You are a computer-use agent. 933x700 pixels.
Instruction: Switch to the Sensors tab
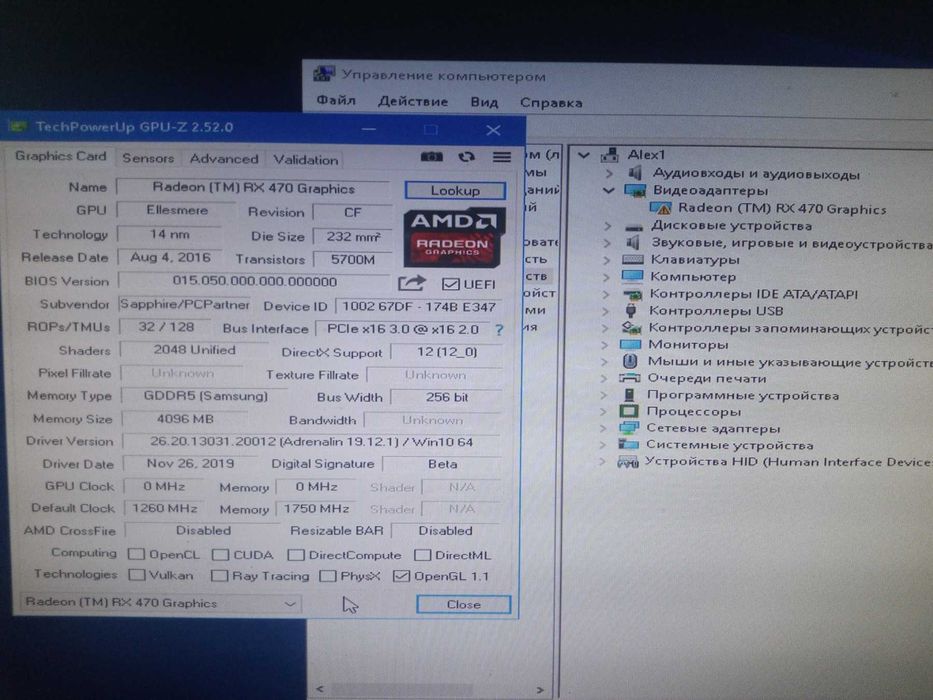(148, 158)
